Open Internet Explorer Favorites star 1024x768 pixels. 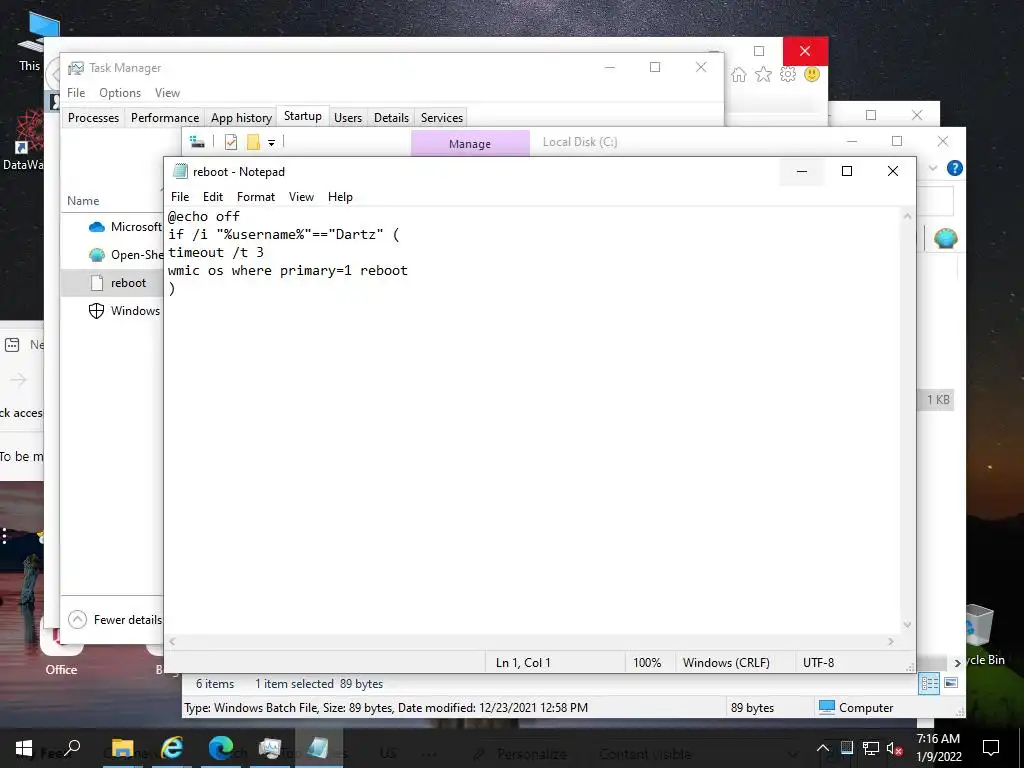click(x=763, y=74)
